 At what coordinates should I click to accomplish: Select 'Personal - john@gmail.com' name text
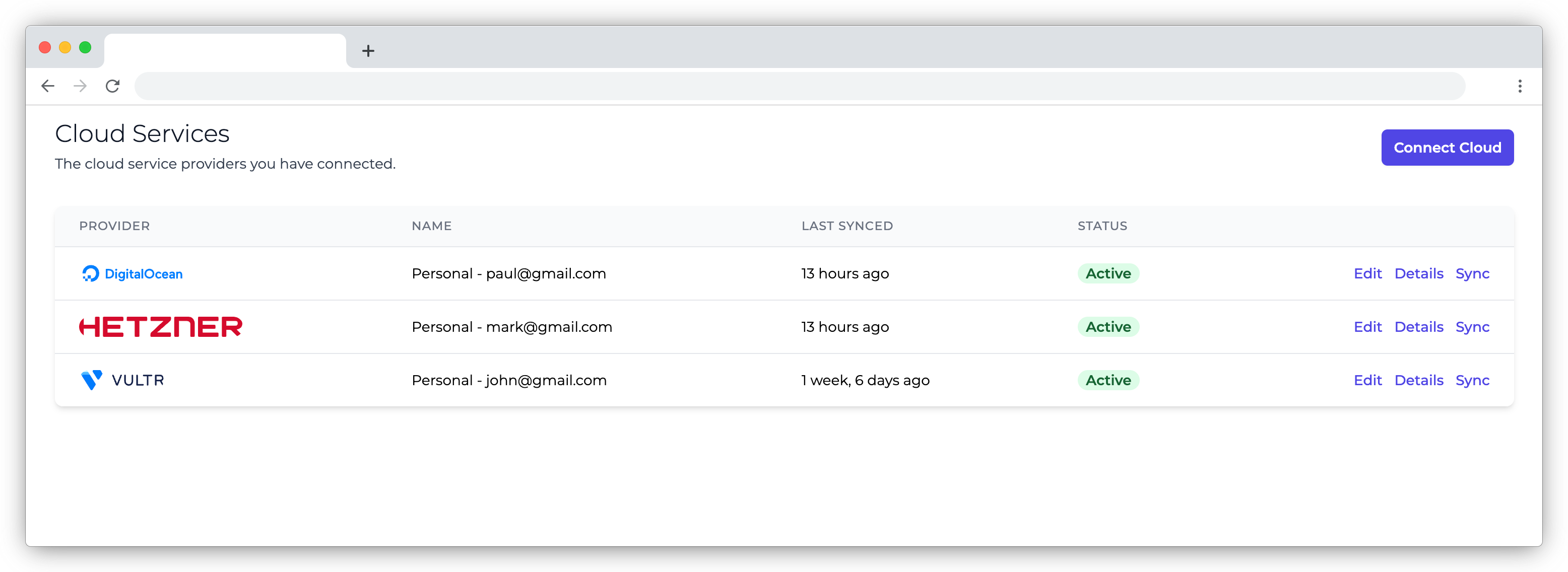coord(509,380)
